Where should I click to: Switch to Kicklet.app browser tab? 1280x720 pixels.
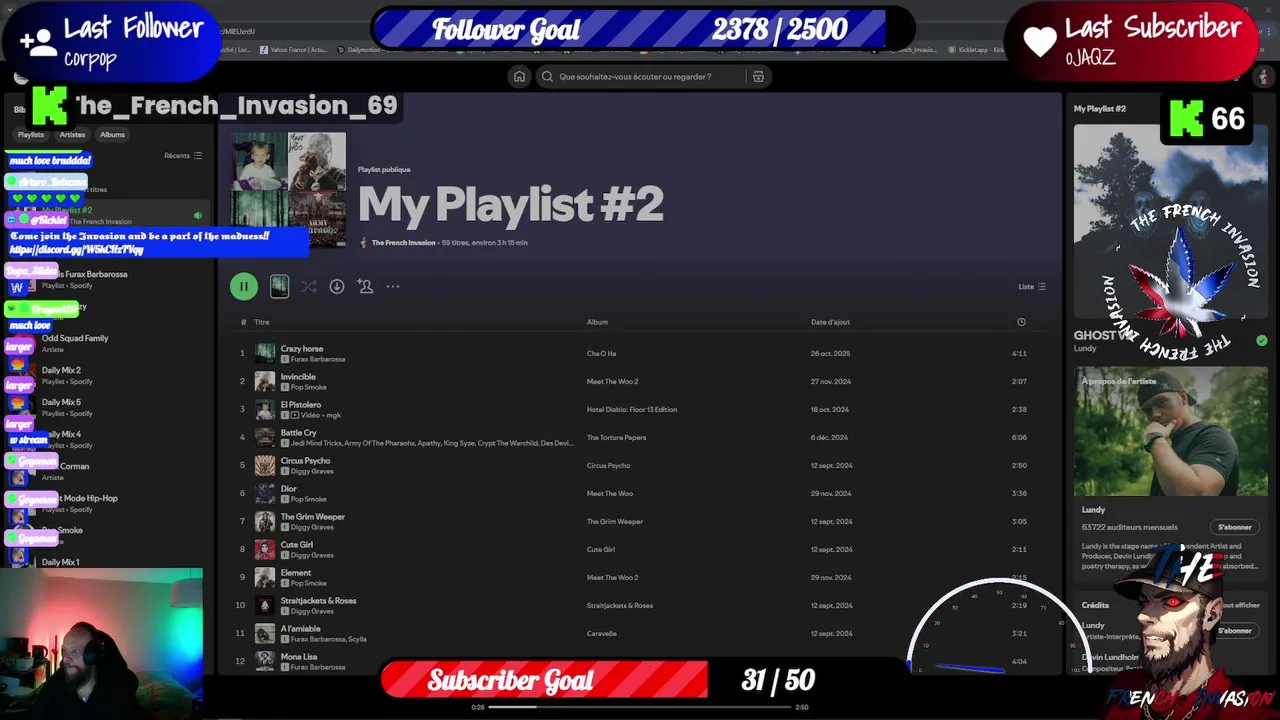click(976, 49)
